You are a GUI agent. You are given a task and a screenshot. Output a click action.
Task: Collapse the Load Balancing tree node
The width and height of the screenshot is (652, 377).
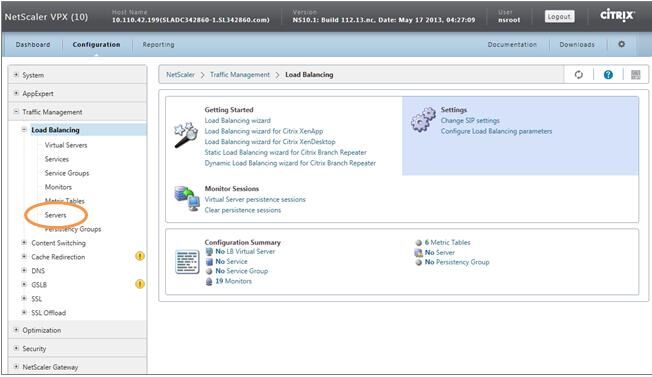[24, 130]
